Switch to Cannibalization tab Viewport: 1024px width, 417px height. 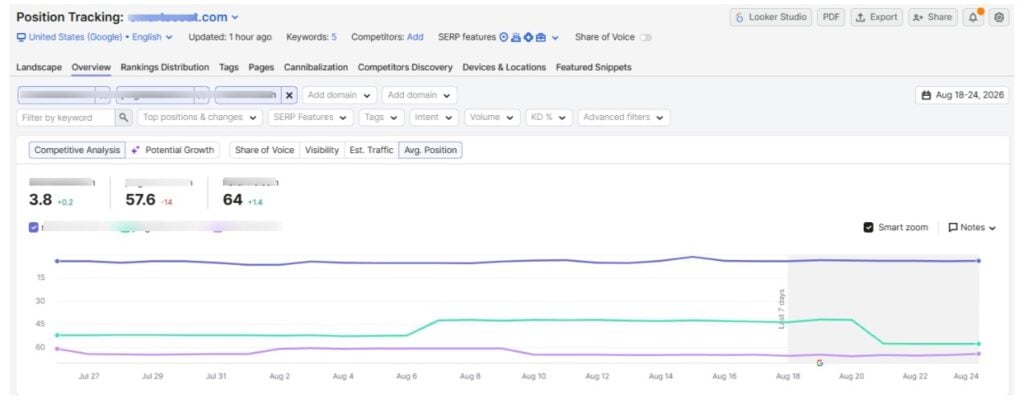[x=316, y=67]
